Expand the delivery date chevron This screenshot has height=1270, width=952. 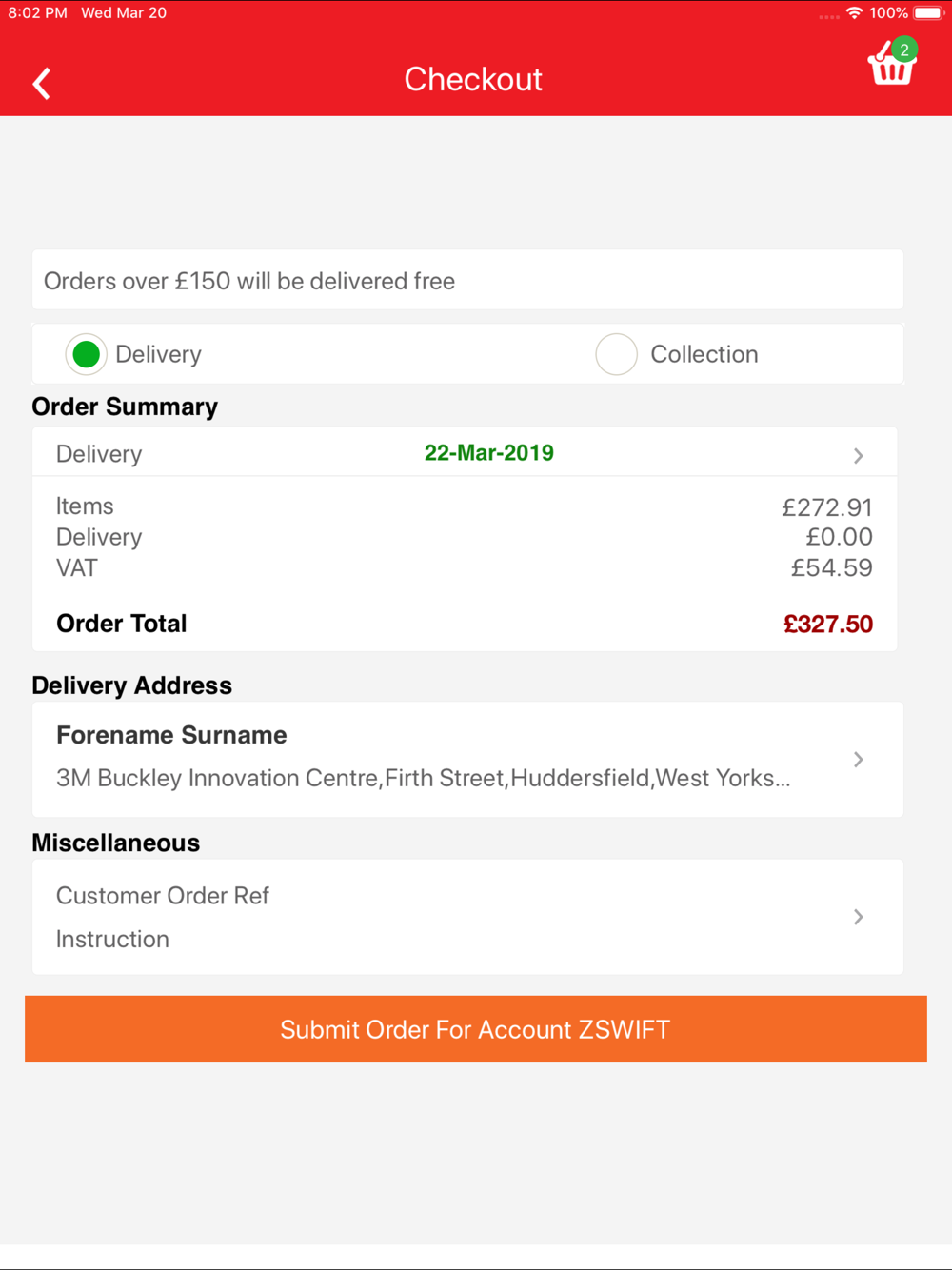coord(859,456)
